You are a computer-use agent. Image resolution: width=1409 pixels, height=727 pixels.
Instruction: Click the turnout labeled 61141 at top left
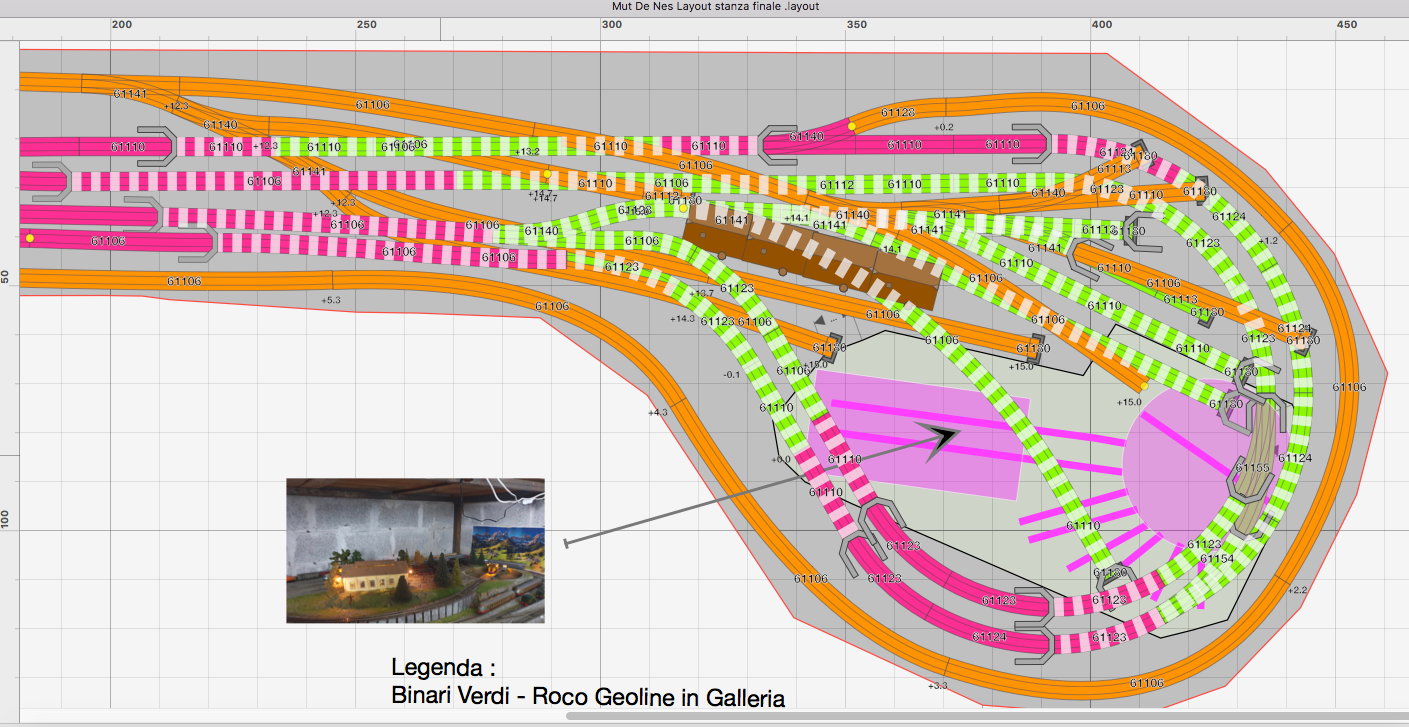tap(130, 94)
